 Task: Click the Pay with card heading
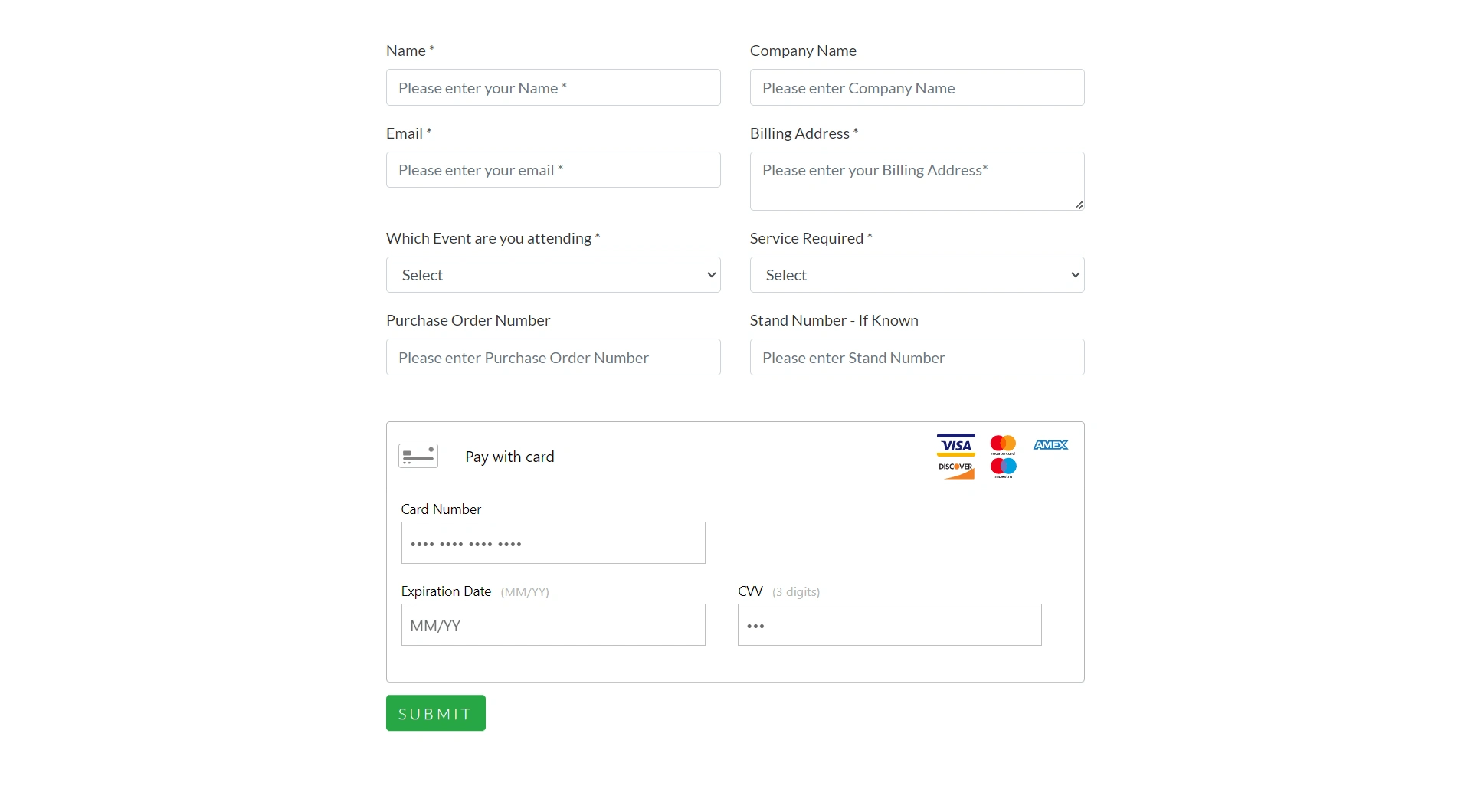(509, 457)
